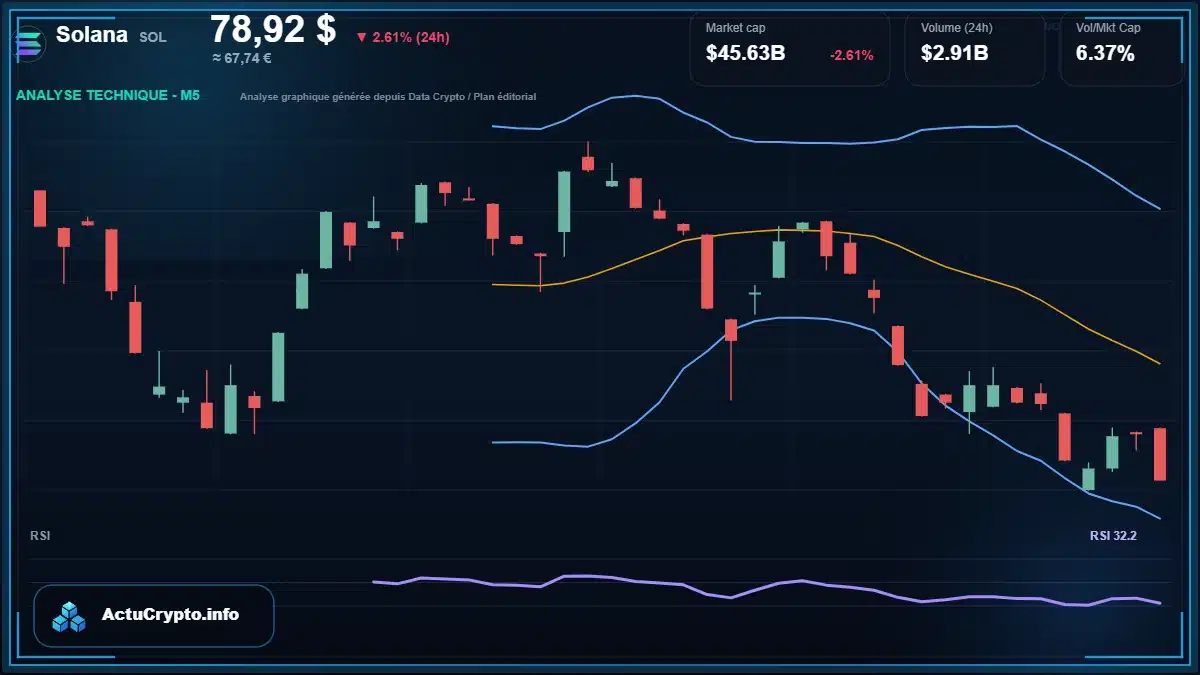
Task: Click the 2.61% (24h) change text
Action: point(410,38)
